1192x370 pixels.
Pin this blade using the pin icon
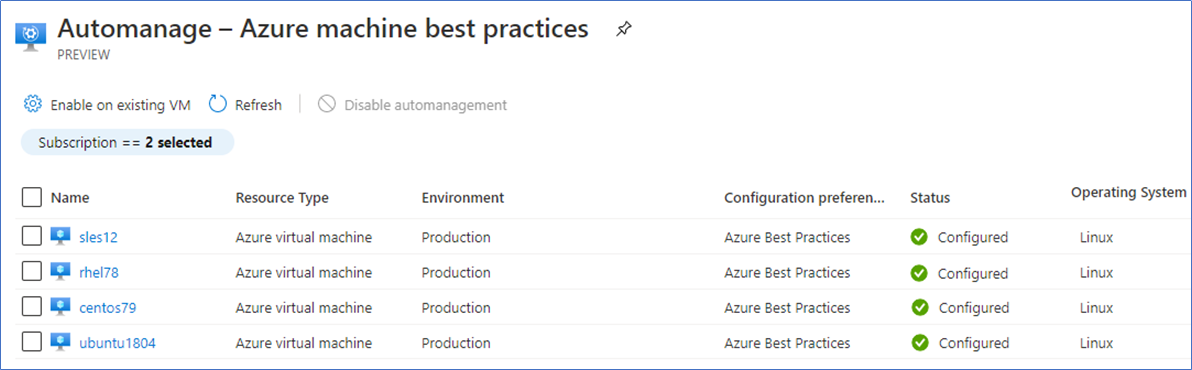623,30
